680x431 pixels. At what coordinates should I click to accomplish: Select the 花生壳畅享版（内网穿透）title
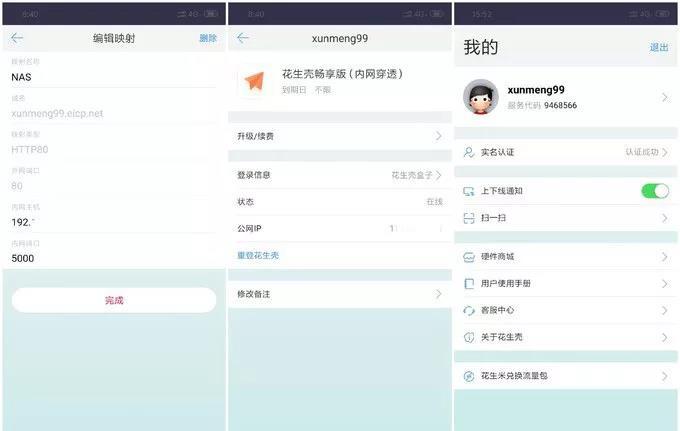tap(343, 74)
